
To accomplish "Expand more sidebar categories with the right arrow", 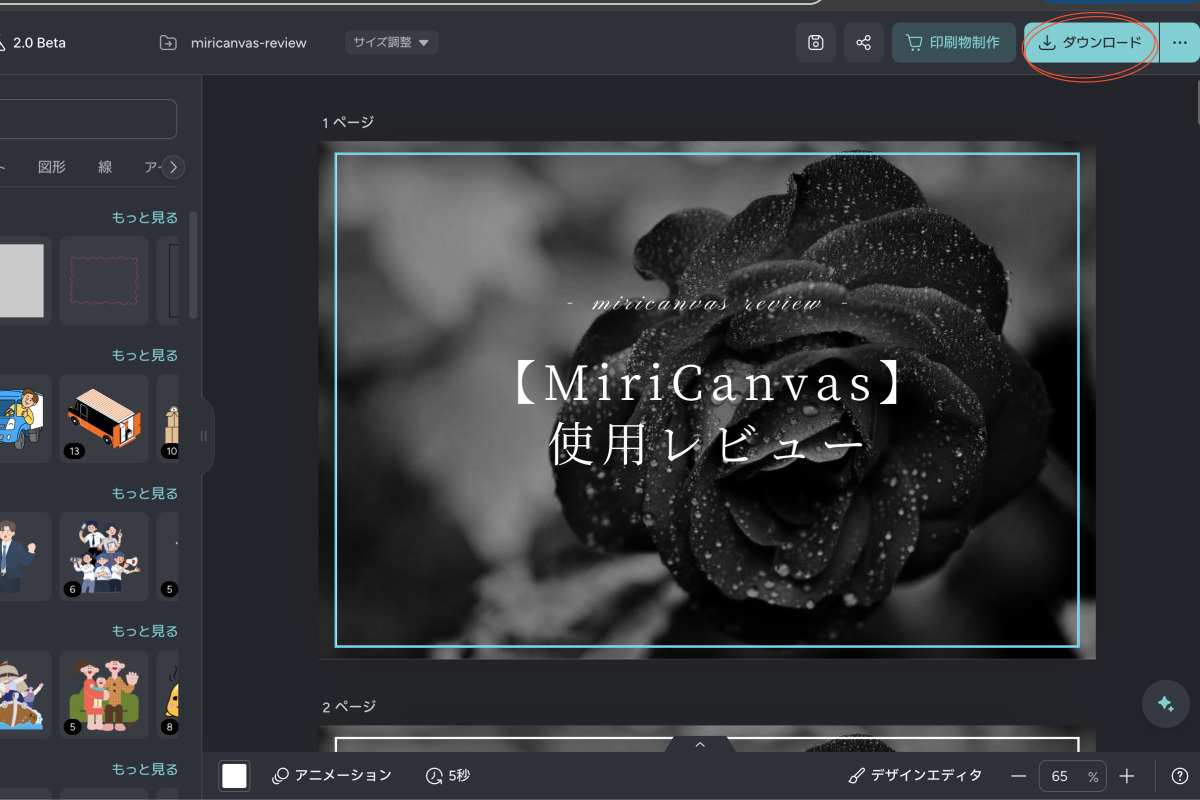I will [173, 167].
